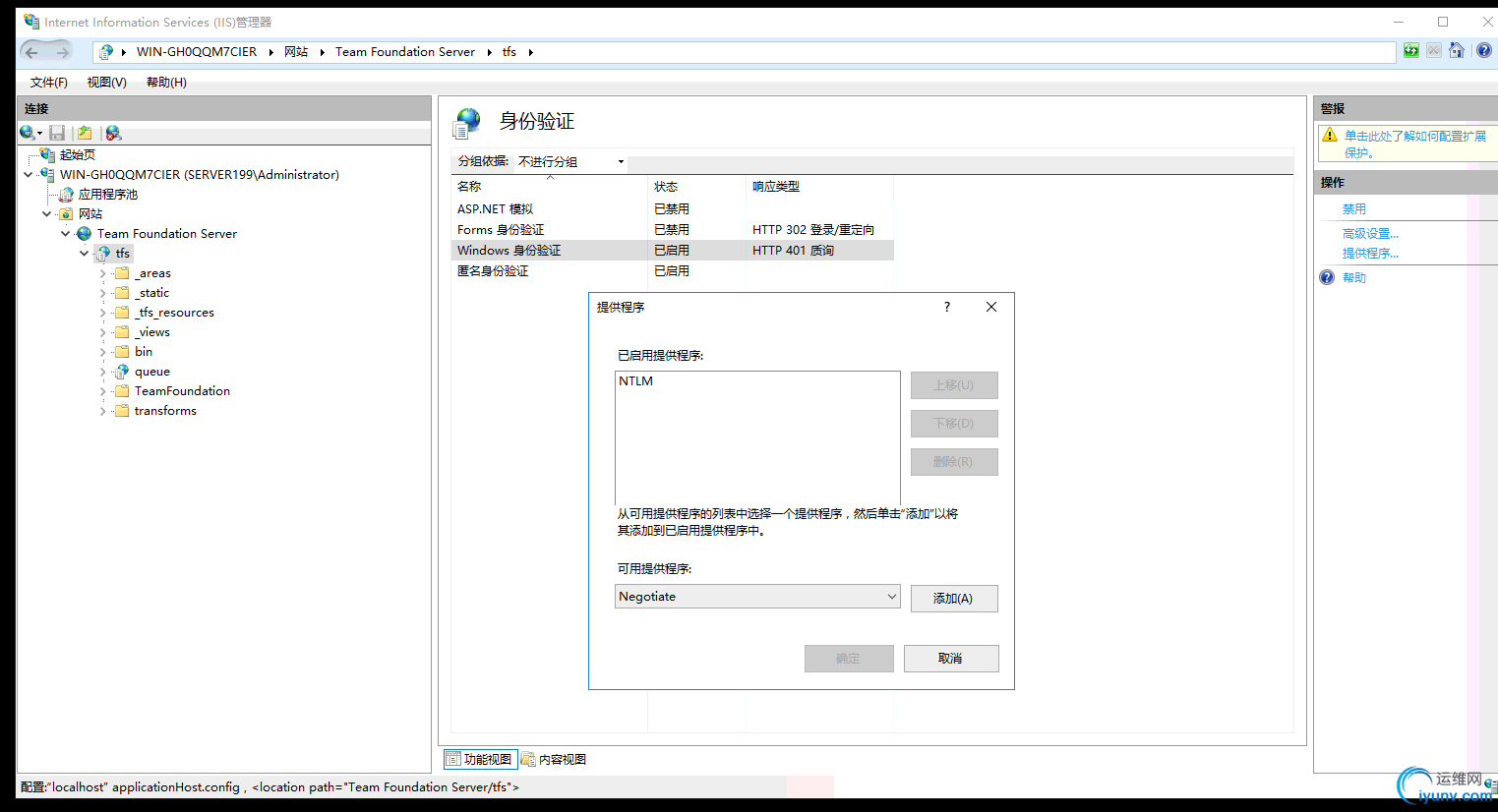Switch to 功能视图 tab
1498x812 pixels.
479,759
